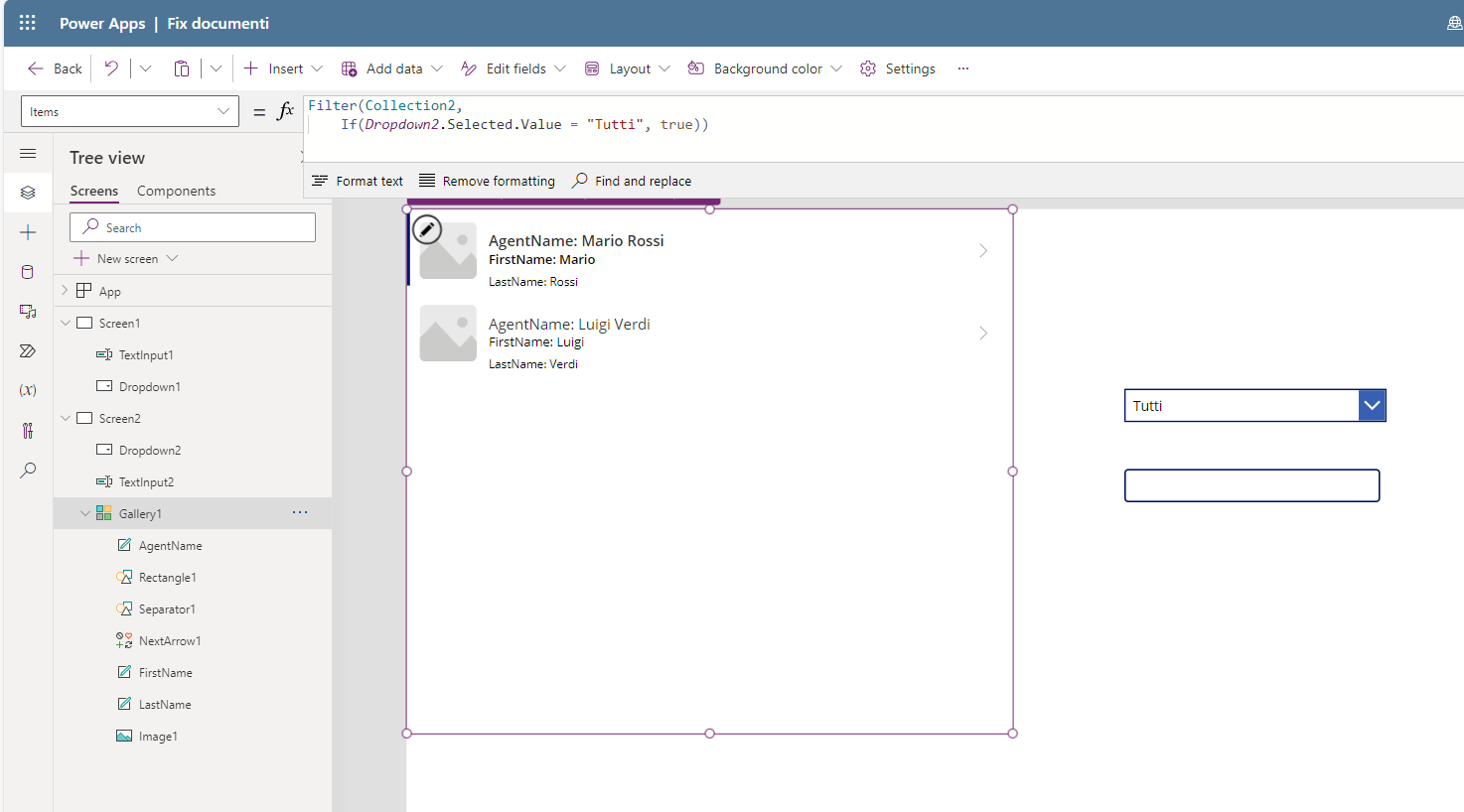The image size is (1464, 812).
Task: Collapse the Screen2 tree node
Action: click(x=66, y=418)
